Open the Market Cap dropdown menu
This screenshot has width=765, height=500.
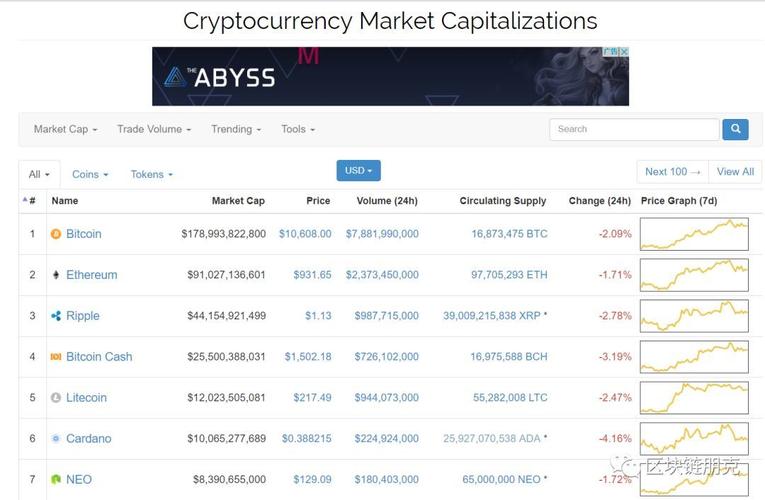[65, 129]
